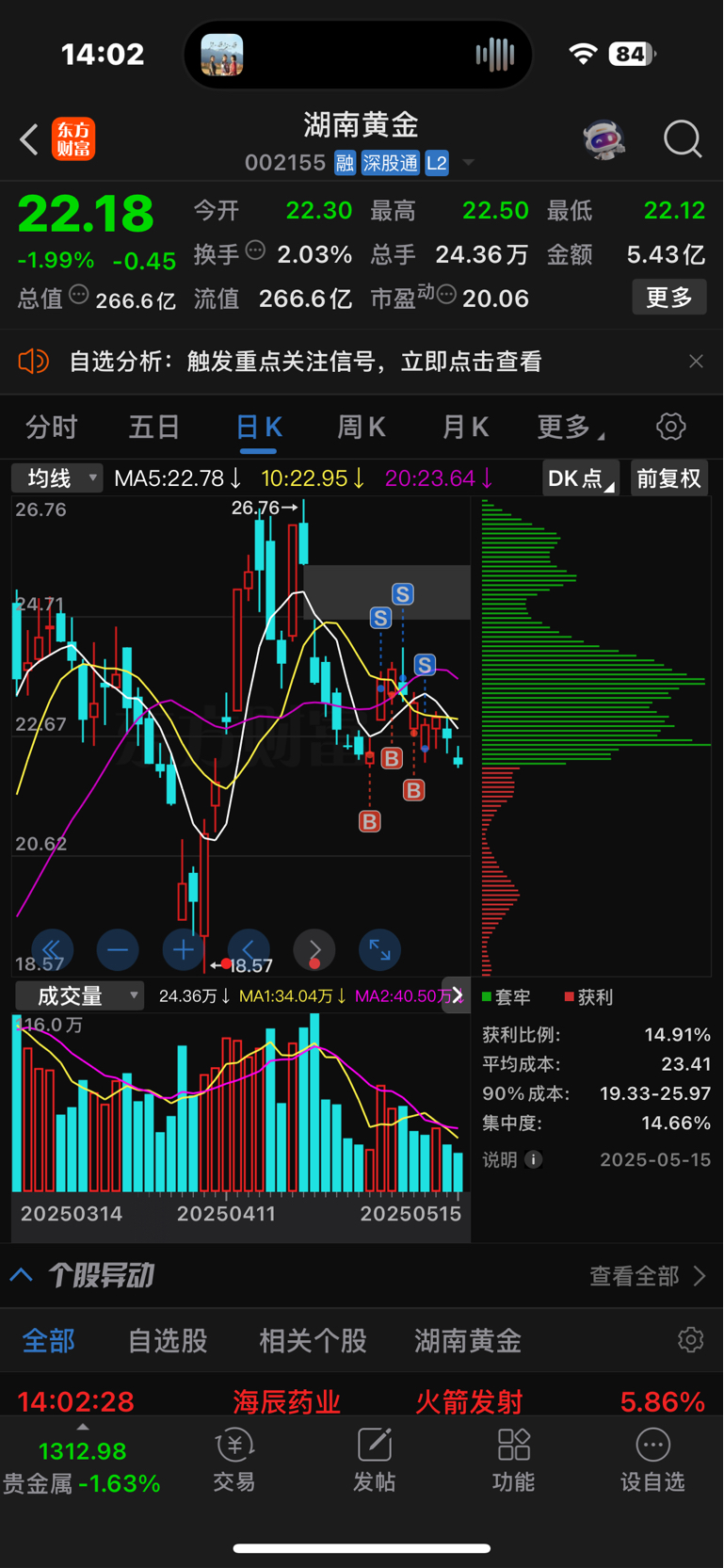
Task: Tap the L2 badge
Action: [437, 163]
